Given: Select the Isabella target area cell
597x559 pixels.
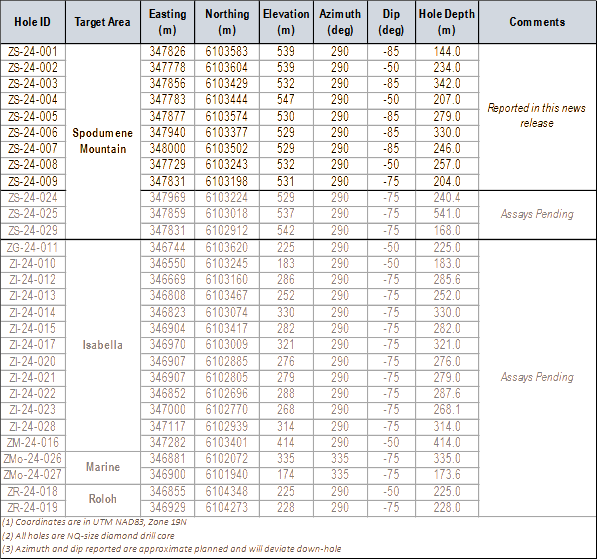Looking at the screenshot, I should point(103,345).
